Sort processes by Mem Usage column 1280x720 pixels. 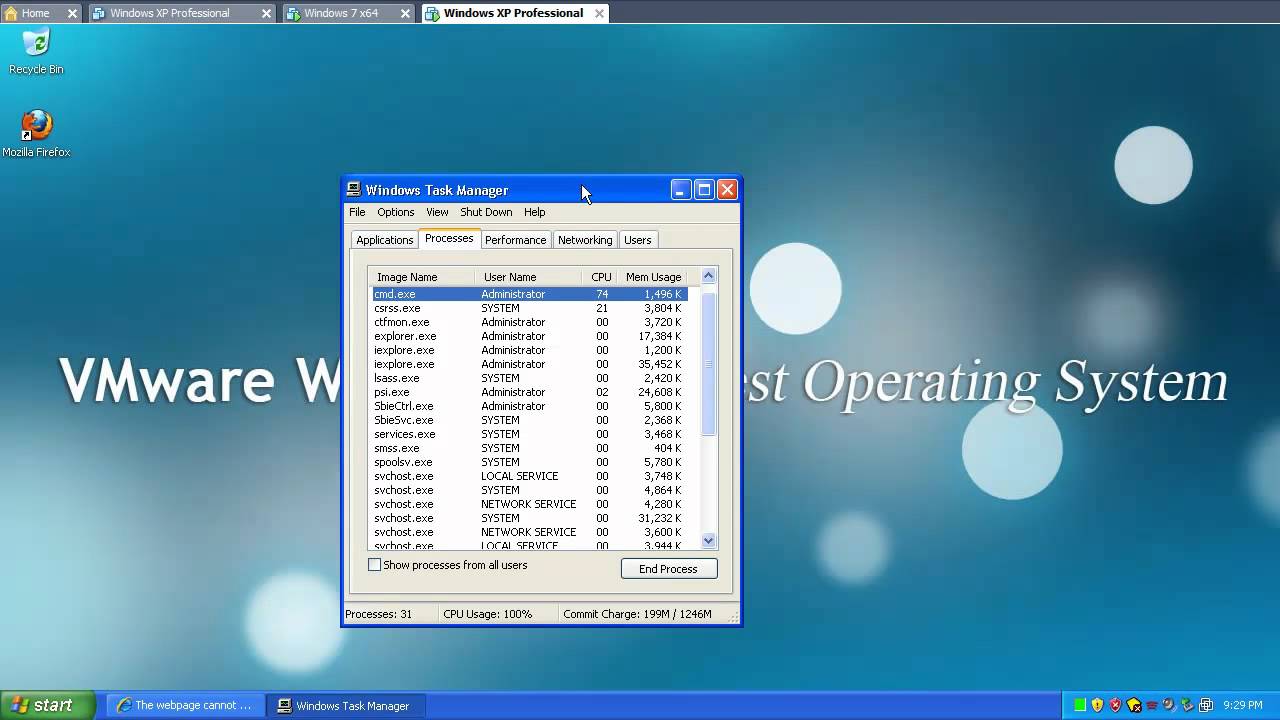(x=653, y=277)
